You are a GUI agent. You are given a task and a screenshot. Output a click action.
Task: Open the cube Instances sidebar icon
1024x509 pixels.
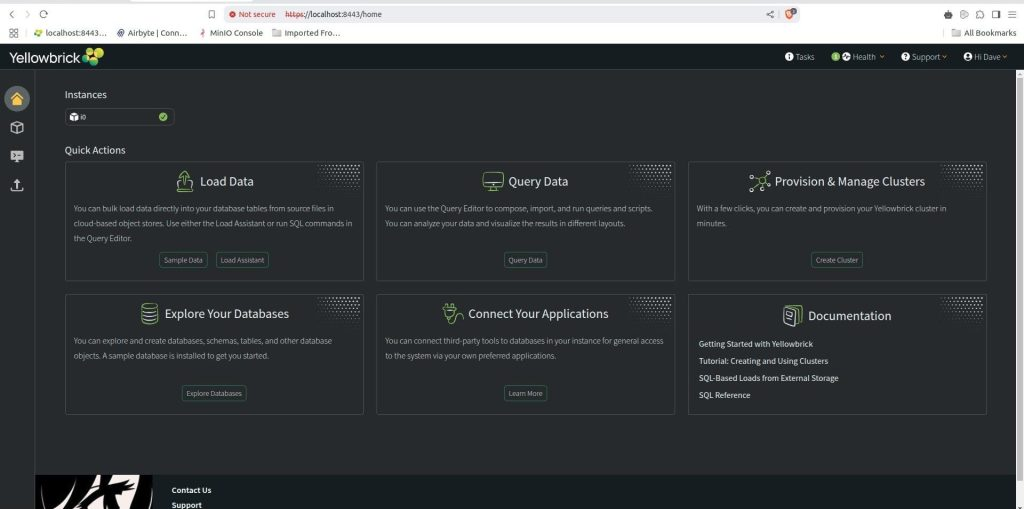click(17, 127)
